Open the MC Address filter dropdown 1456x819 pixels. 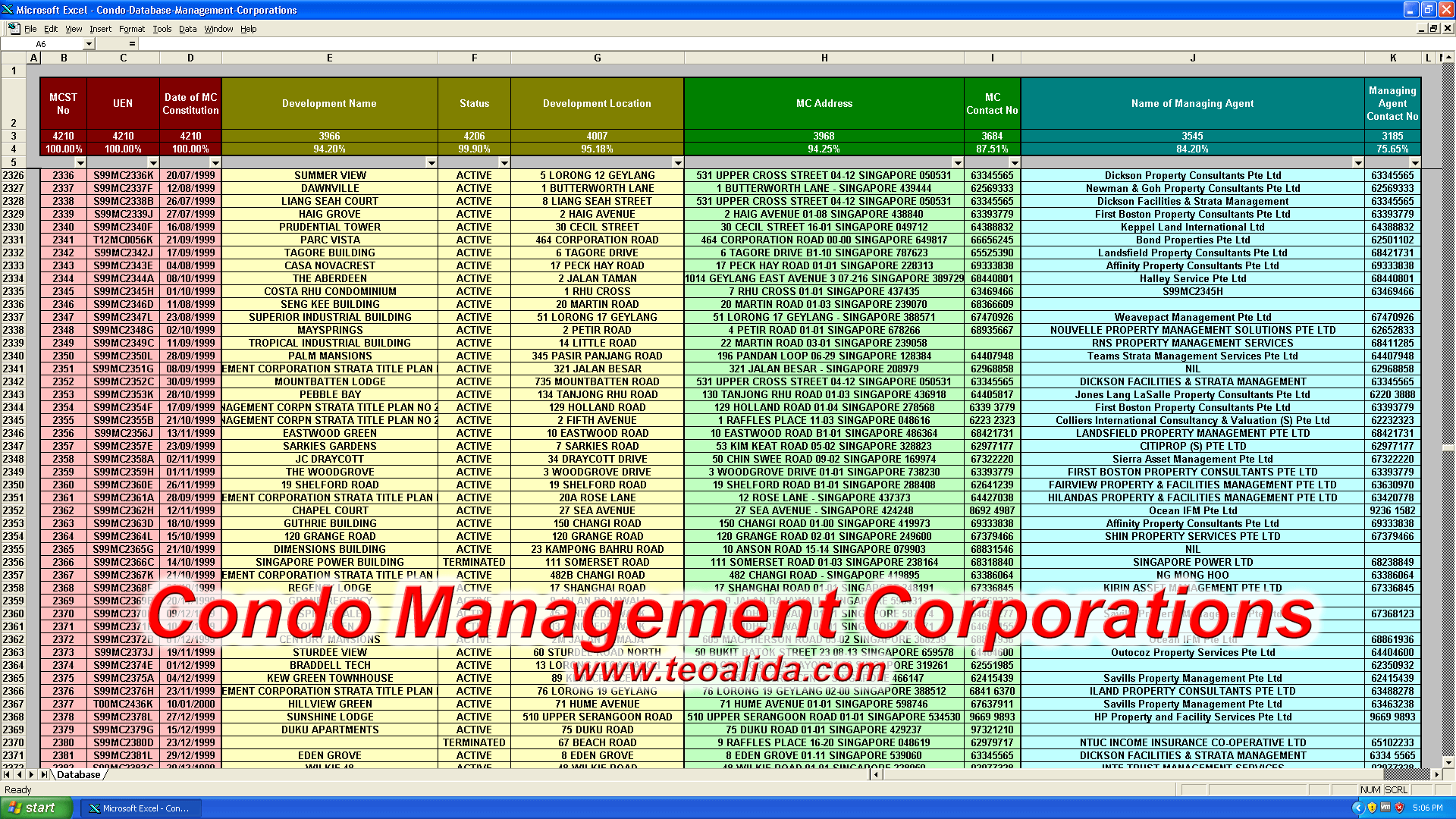coord(958,163)
